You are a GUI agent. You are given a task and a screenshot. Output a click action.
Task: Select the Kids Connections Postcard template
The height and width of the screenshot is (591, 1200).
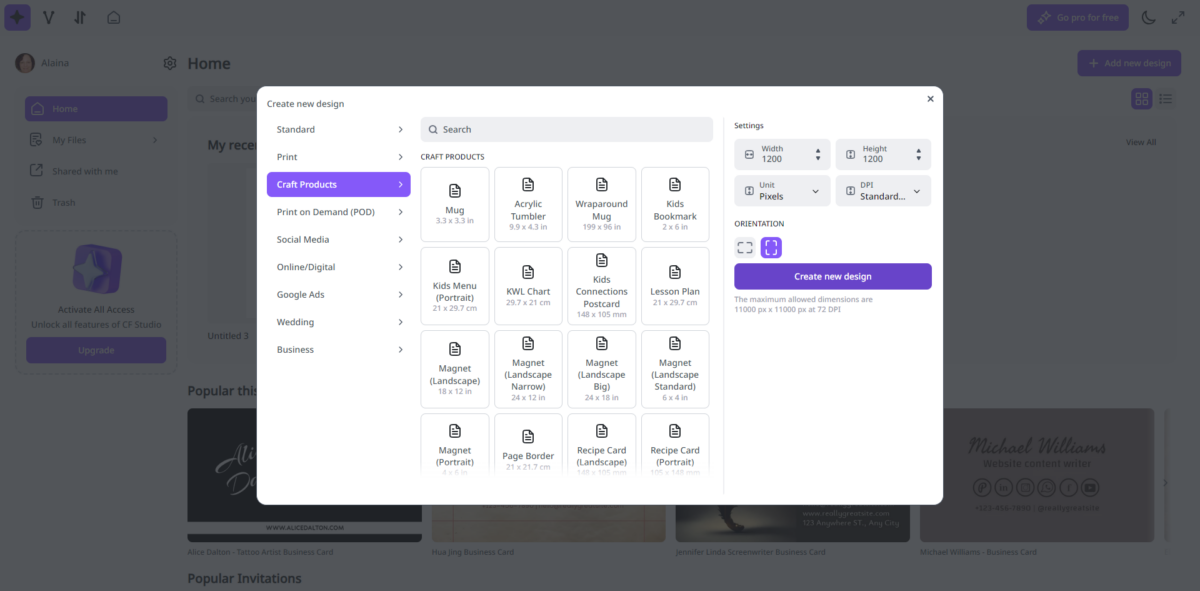[x=602, y=286]
